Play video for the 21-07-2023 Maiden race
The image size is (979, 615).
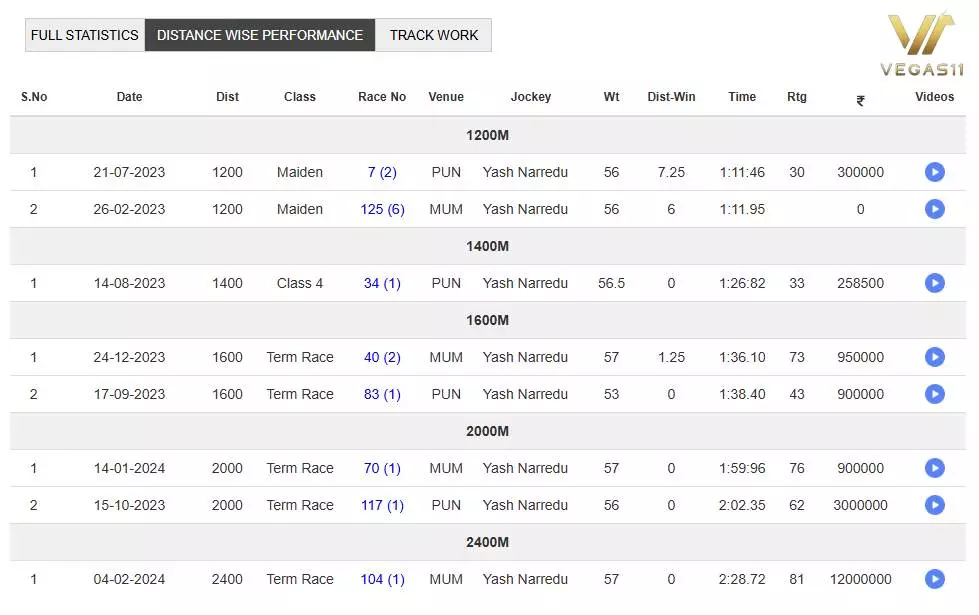point(935,172)
